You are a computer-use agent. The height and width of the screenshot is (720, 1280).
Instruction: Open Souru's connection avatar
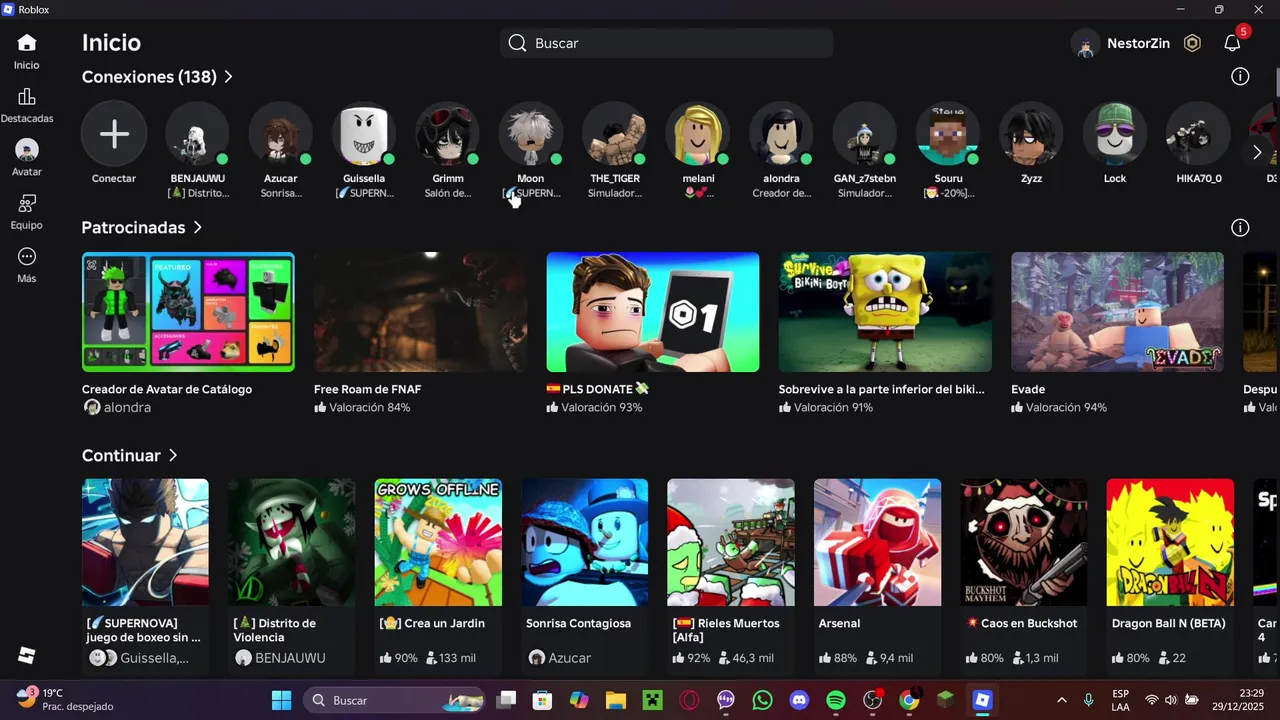click(948, 134)
